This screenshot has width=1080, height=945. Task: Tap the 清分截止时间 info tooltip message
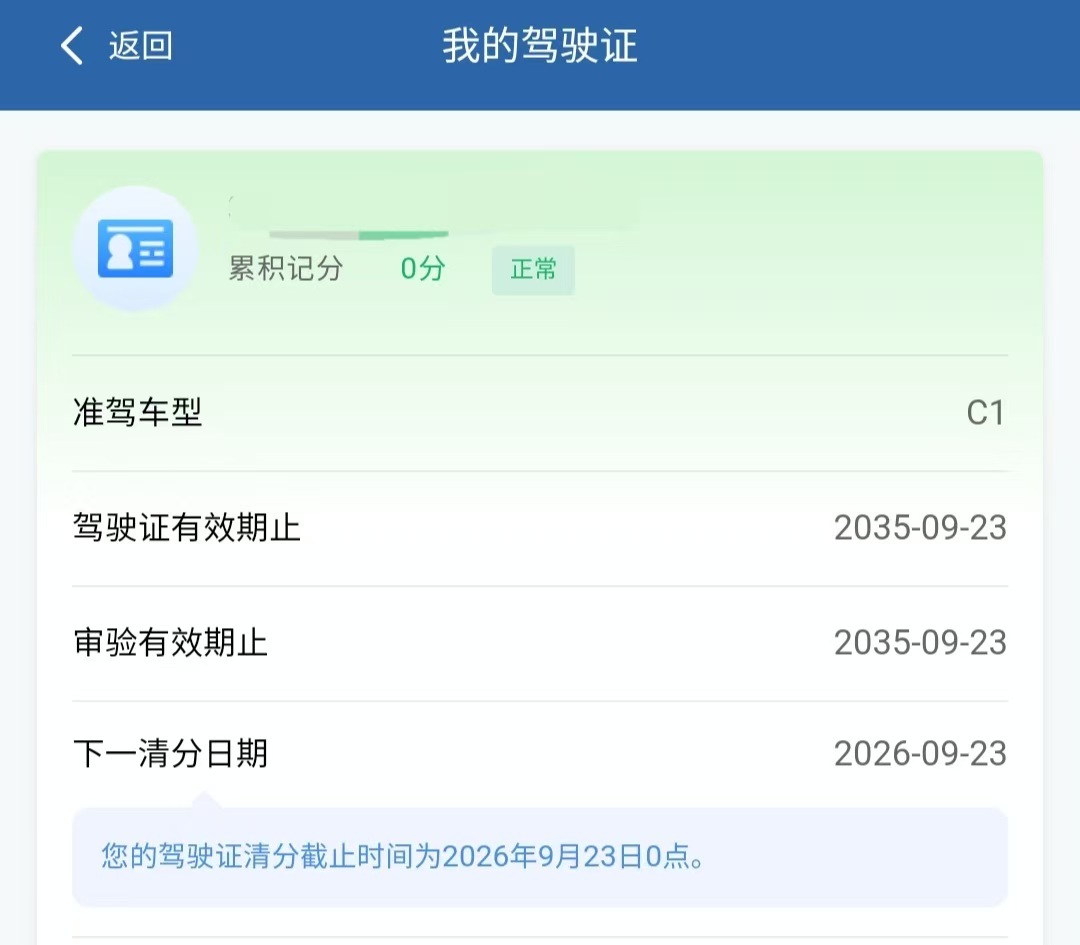(540, 857)
